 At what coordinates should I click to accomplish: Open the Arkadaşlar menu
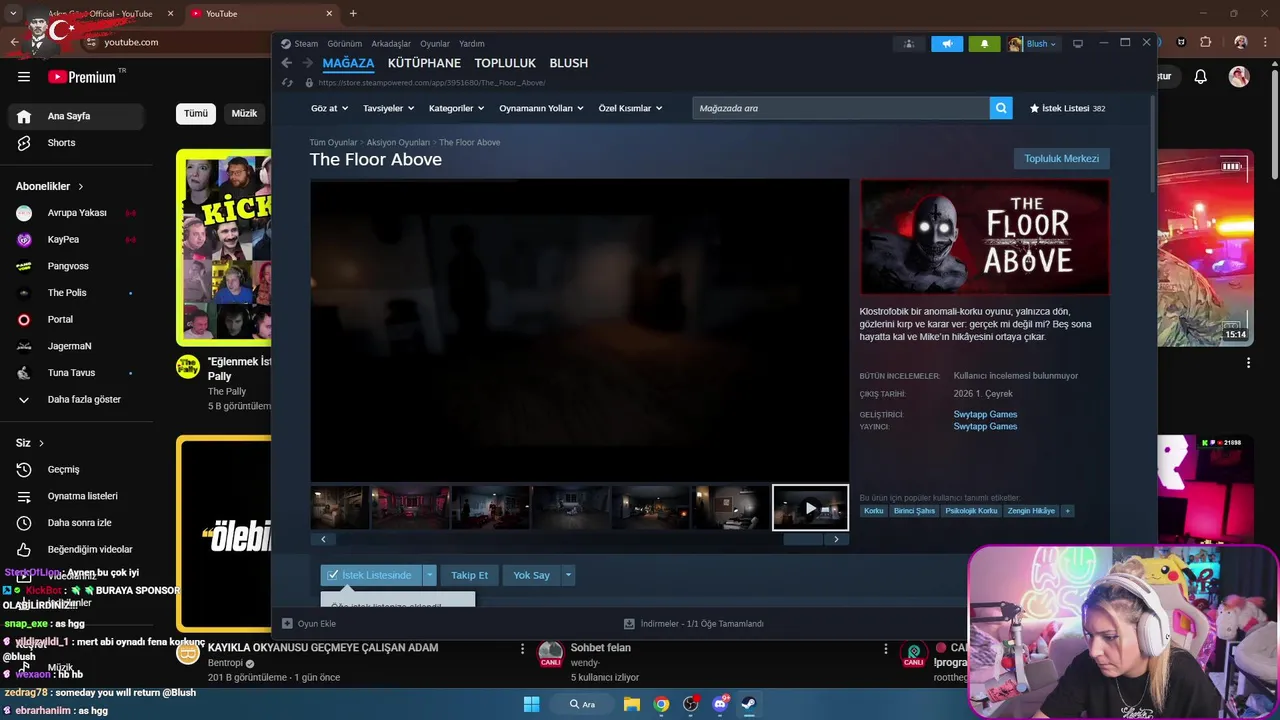391,44
